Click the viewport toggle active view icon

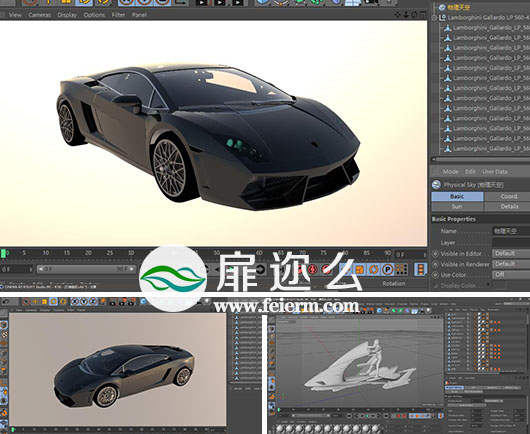423,15
